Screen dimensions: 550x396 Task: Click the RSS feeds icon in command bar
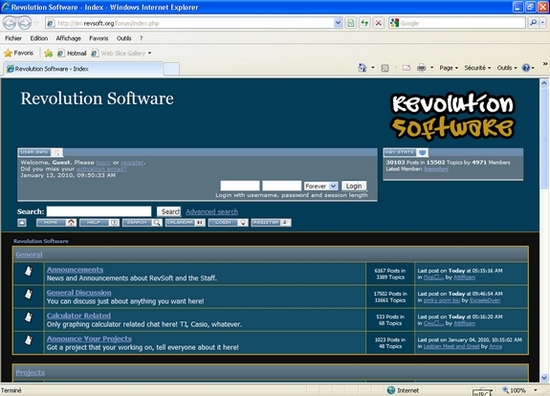tap(385, 68)
